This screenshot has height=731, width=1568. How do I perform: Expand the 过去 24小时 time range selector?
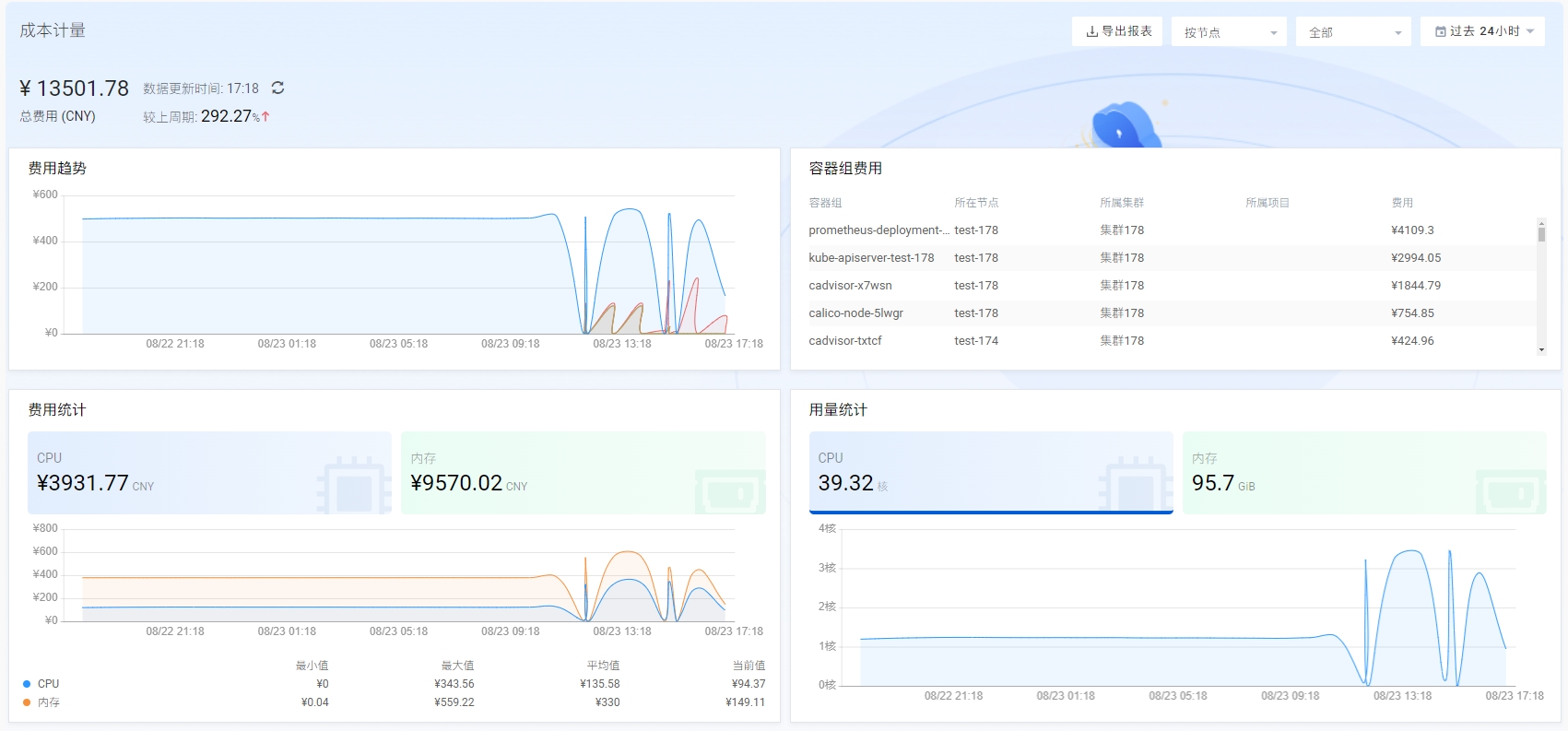(x=1483, y=31)
